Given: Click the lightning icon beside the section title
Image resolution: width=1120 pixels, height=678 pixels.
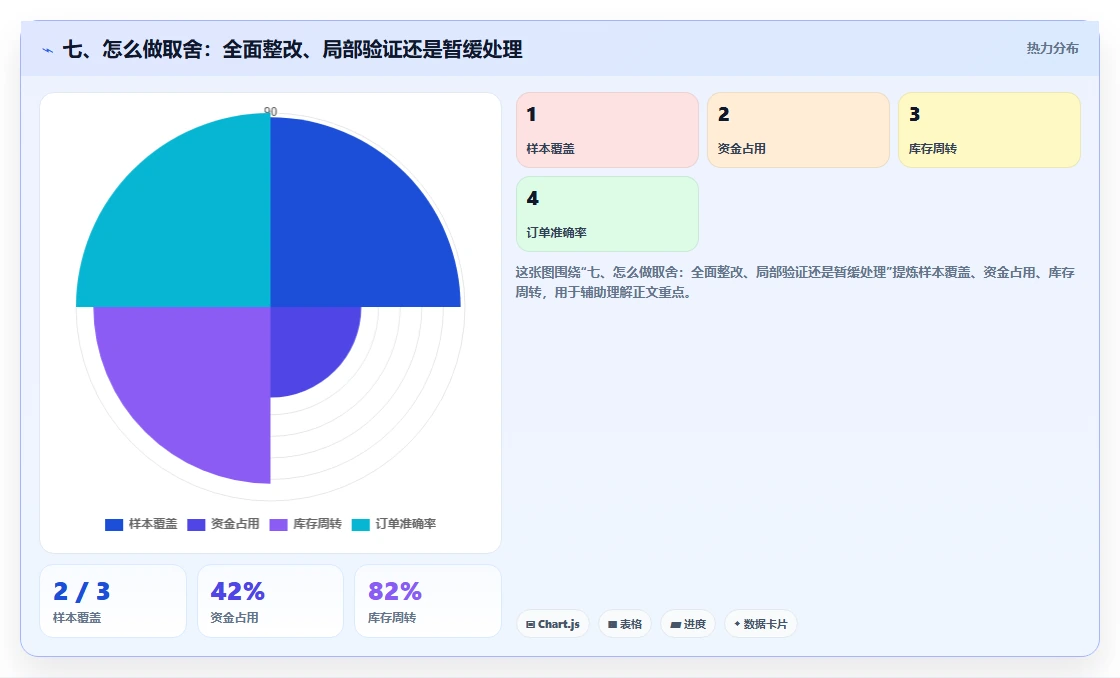Looking at the screenshot, I should click(x=48, y=50).
